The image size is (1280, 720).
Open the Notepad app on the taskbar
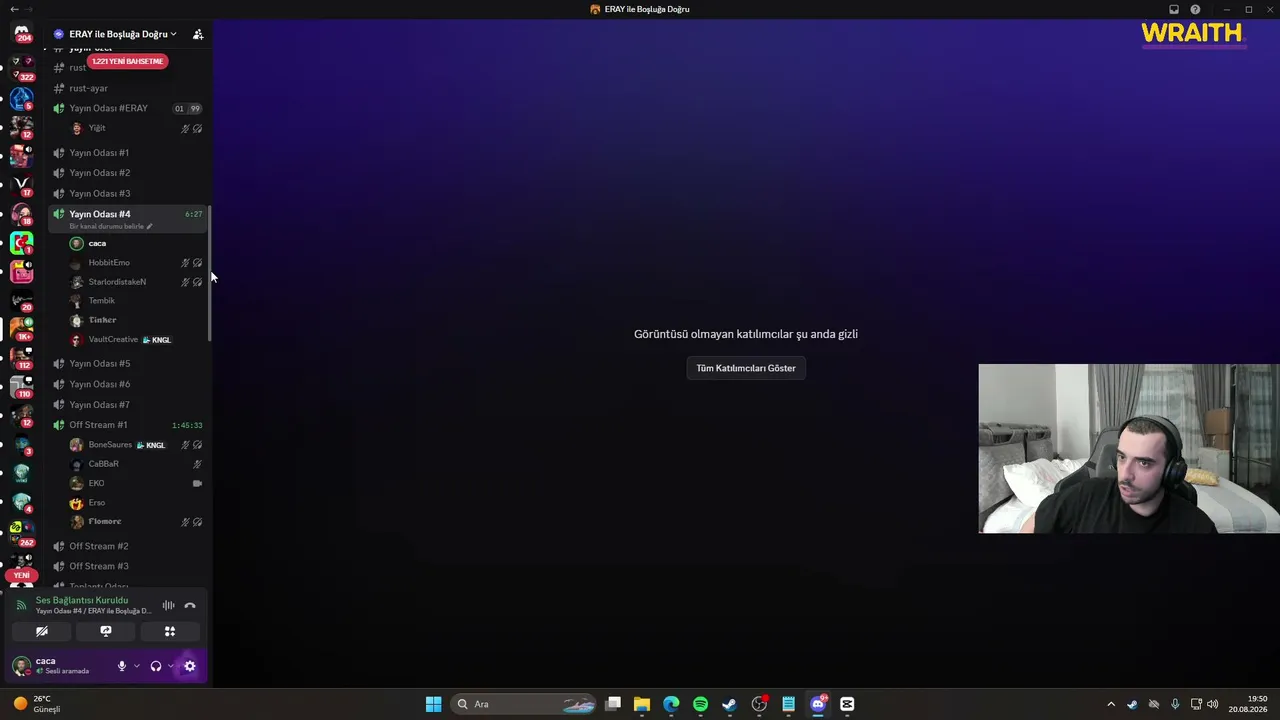(x=789, y=704)
